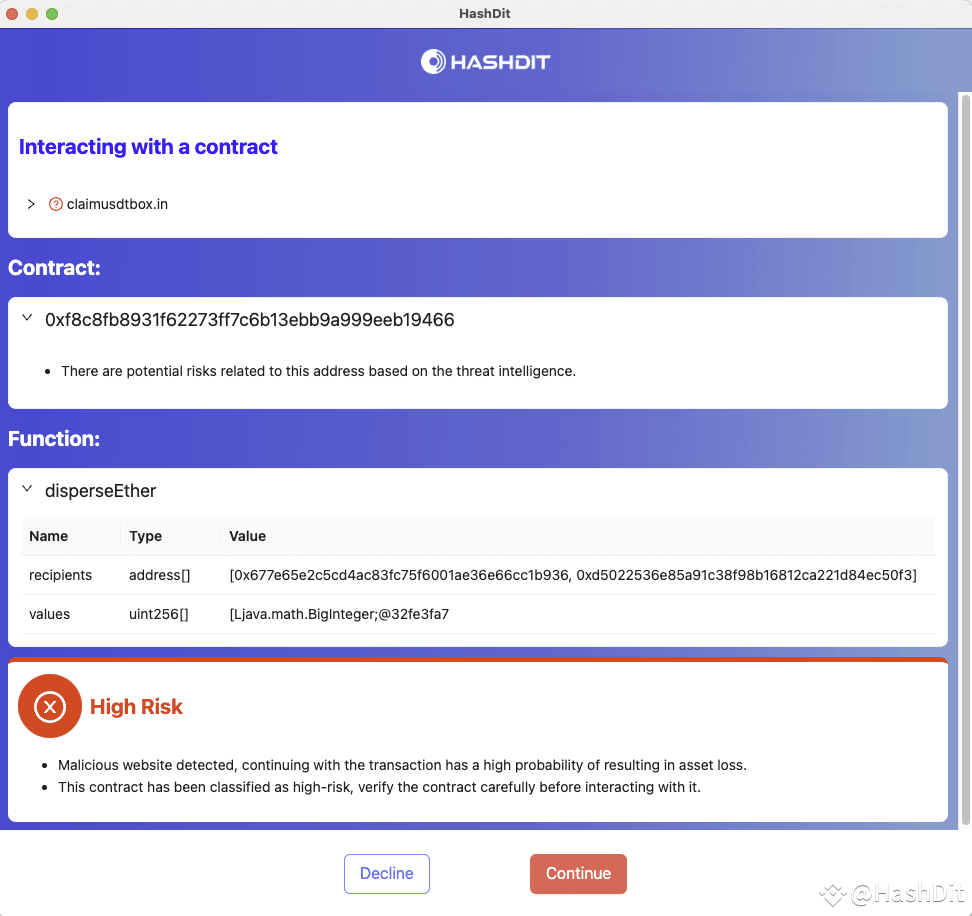Image resolution: width=972 pixels, height=916 pixels.
Task: Click the 'Name' column header
Action: pos(48,536)
